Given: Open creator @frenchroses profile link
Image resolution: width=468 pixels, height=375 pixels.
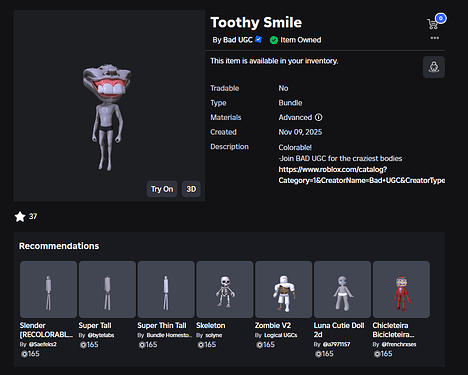Looking at the screenshot, I should [x=399, y=344].
